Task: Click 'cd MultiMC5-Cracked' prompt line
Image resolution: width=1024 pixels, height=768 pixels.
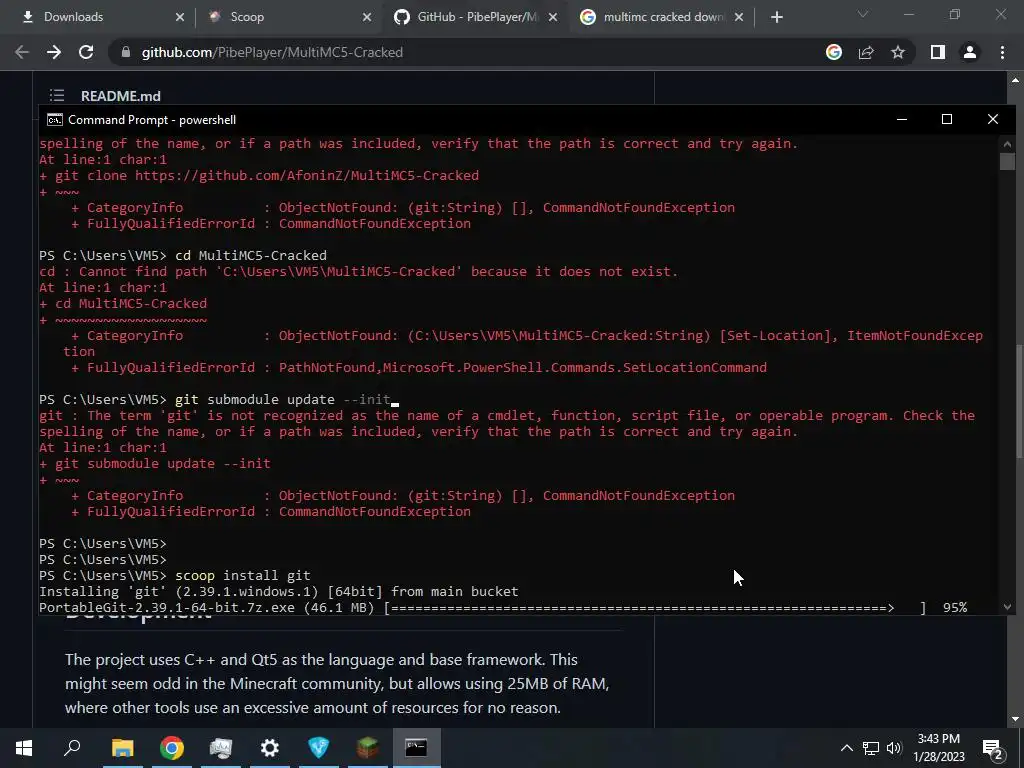Action: (183, 255)
